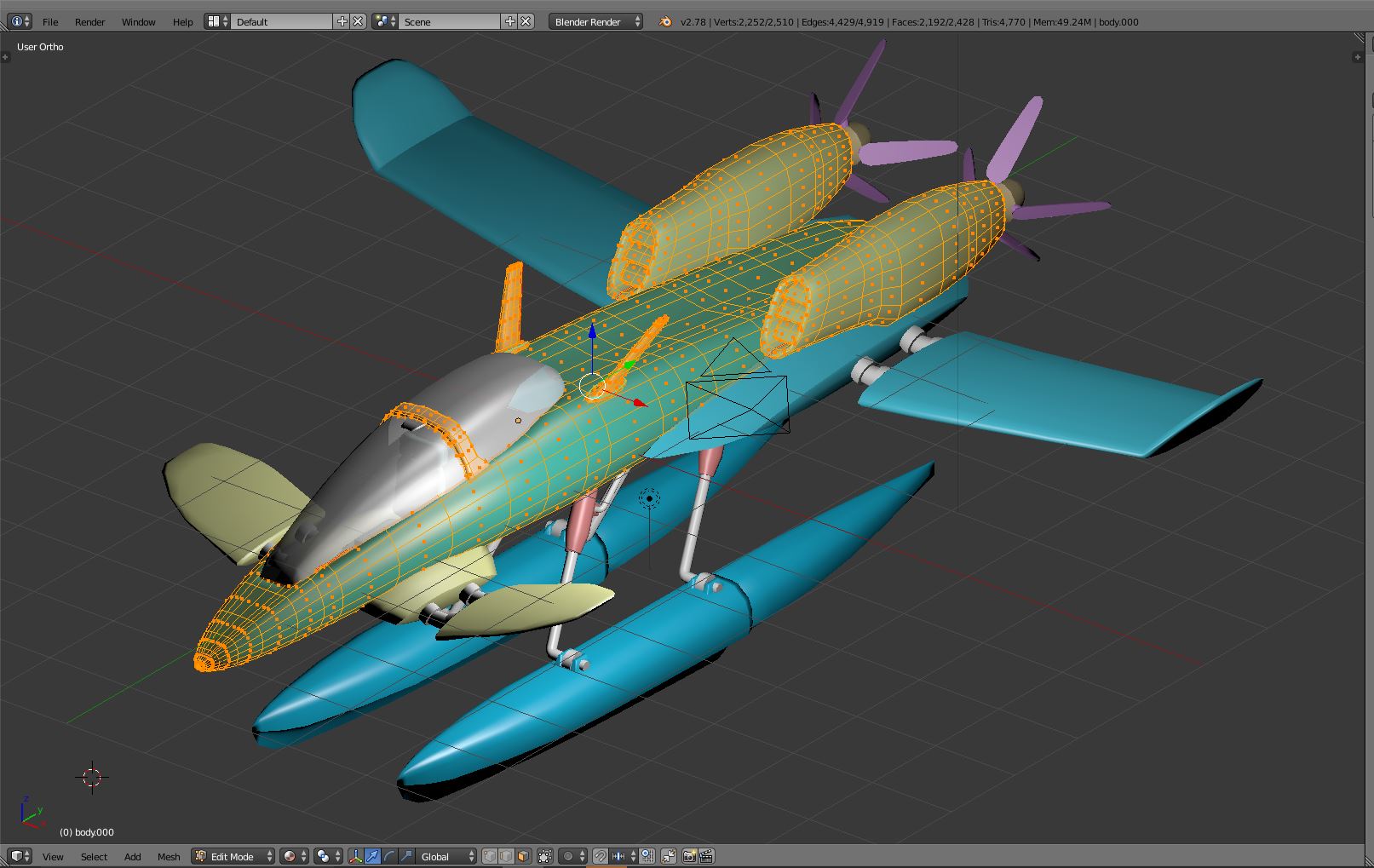Open the Render menu

pyautogui.click(x=89, y=22)
